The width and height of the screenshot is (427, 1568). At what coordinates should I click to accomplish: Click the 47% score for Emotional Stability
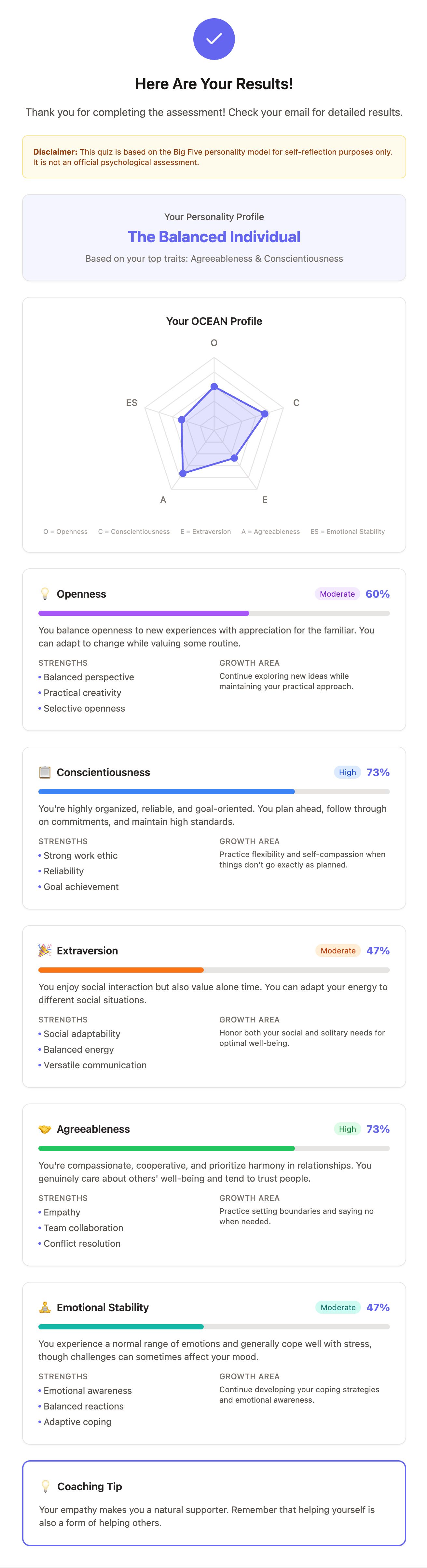pyautogui.click(x=378, y=1307)
